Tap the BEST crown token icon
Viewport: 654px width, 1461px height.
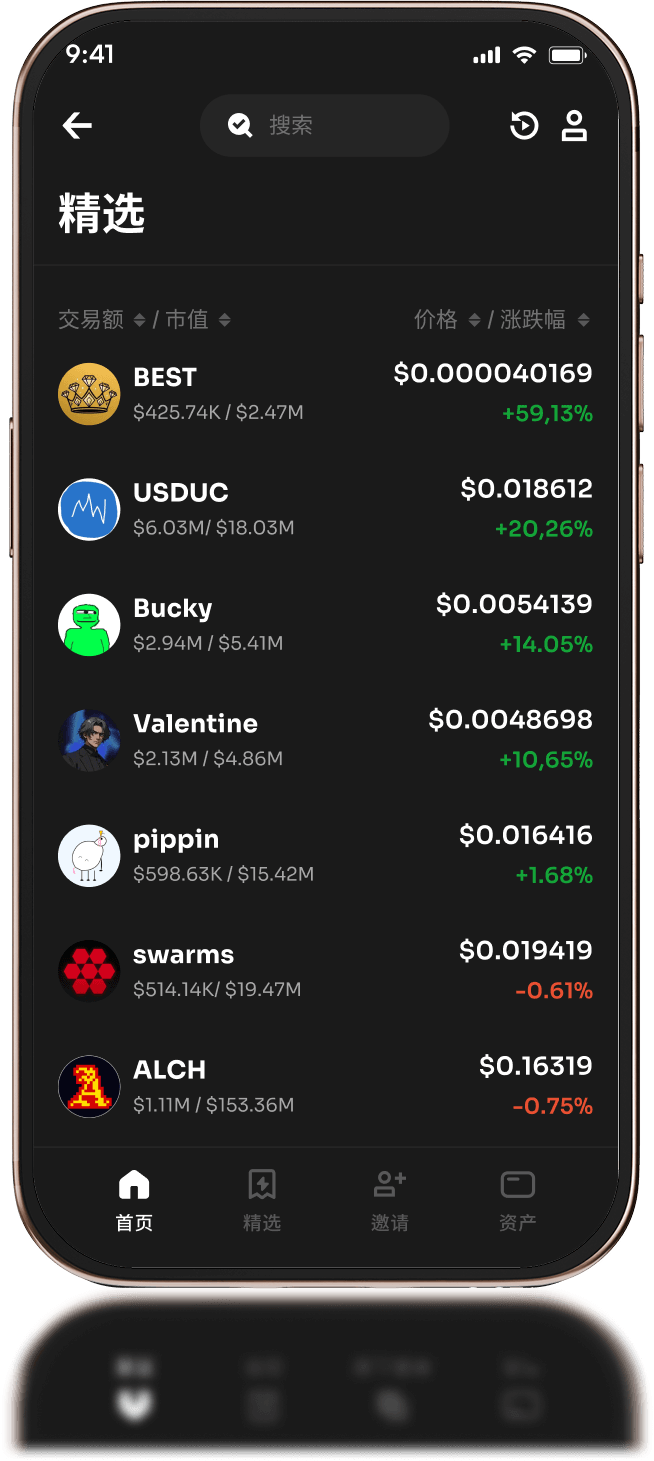(89, 394)
